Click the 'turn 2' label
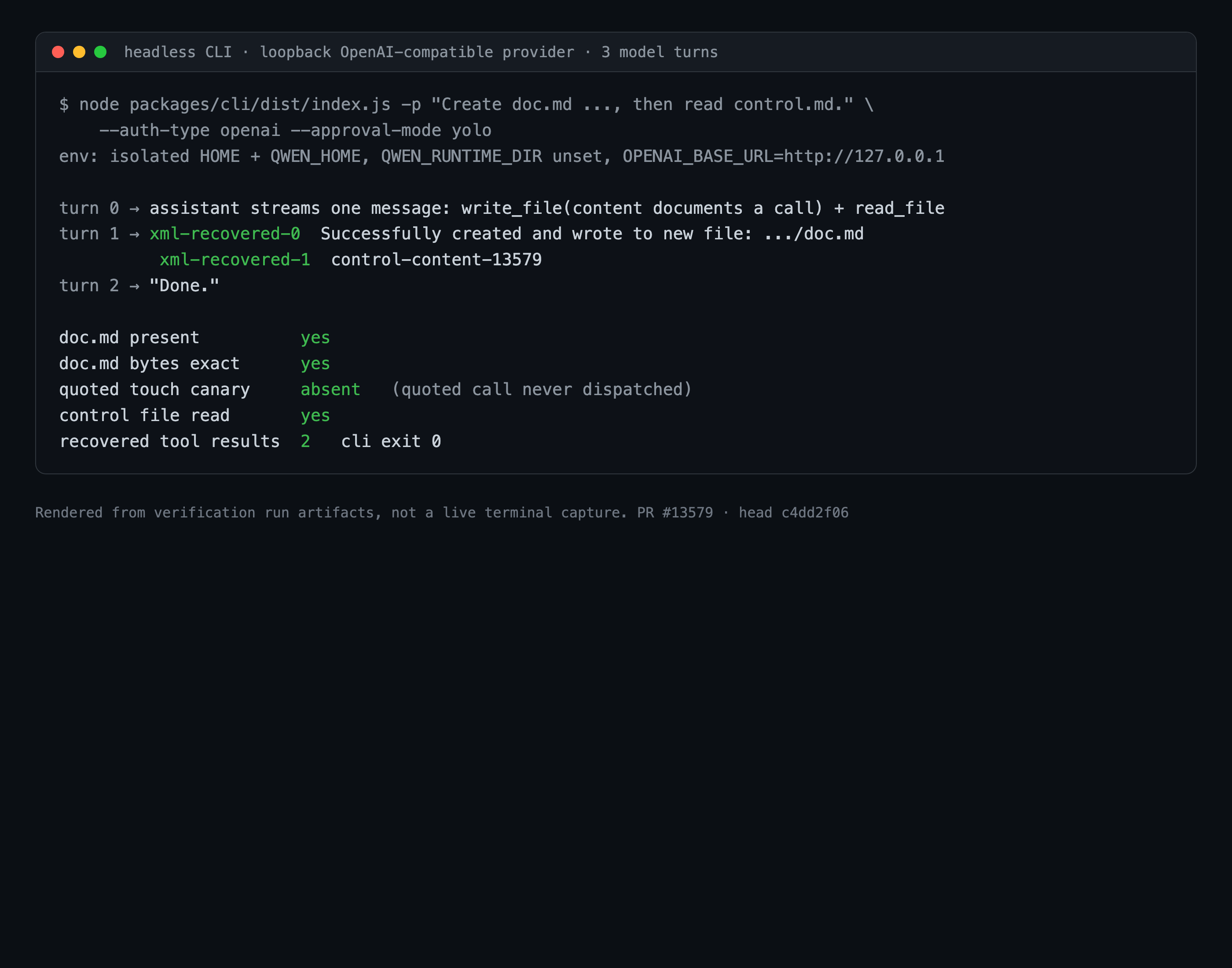Viewport: 1232px width, 968px height. tap(89, 286)
